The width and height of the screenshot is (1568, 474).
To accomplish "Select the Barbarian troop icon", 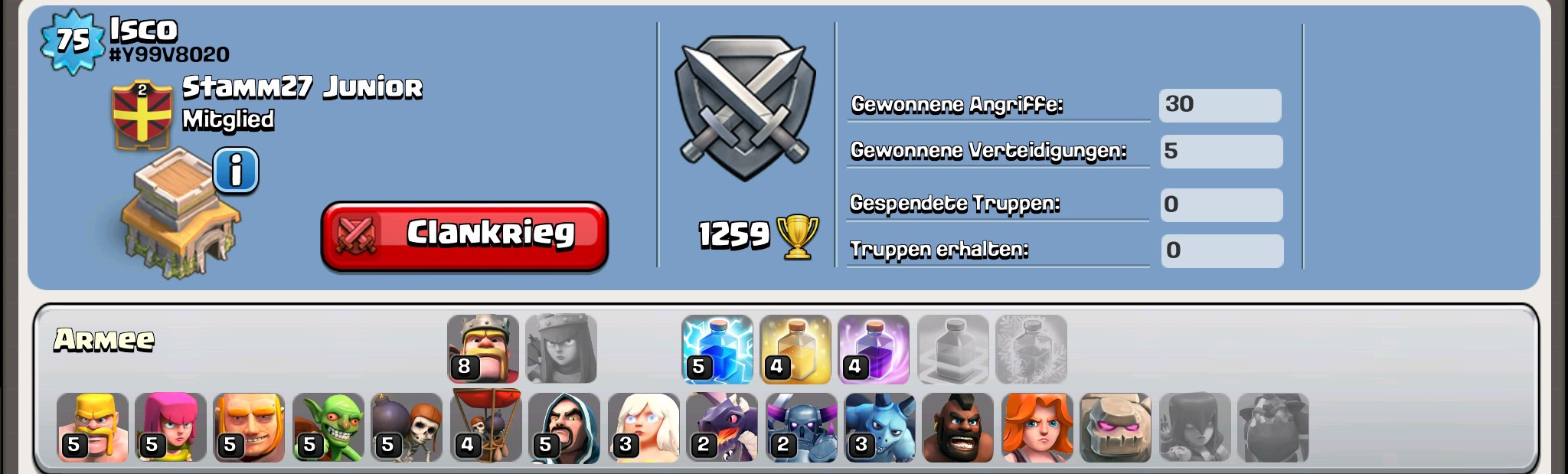I will (93, 427).
